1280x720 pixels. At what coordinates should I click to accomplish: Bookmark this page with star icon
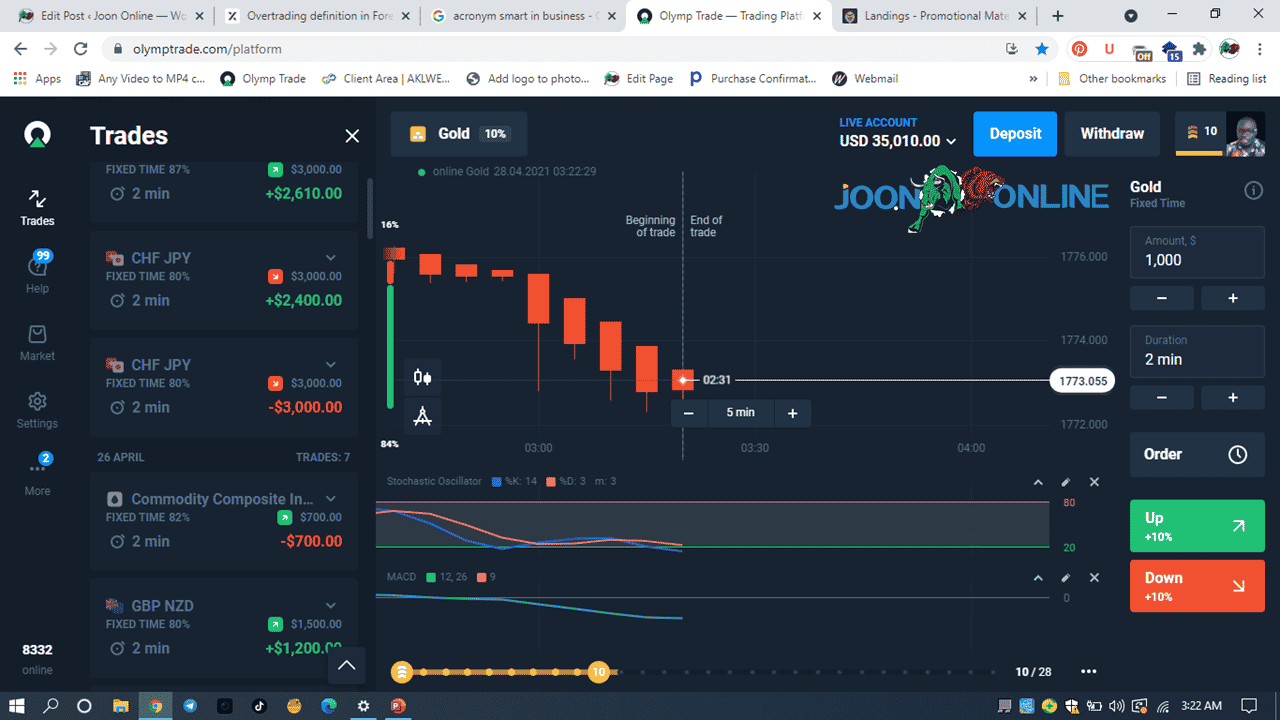(x=1042, y=49)
